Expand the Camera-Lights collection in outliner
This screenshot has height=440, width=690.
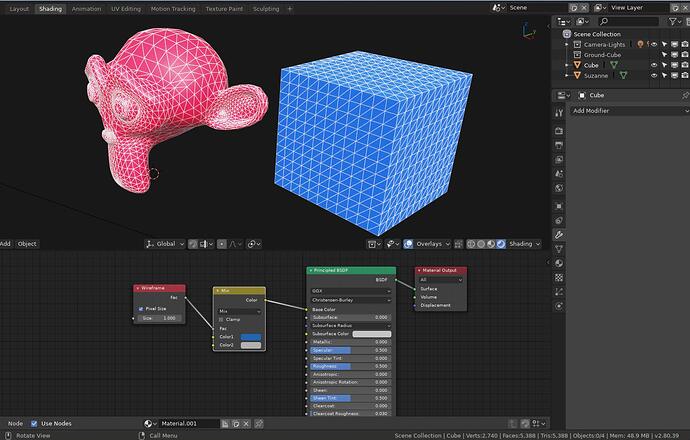coord(567,44)
